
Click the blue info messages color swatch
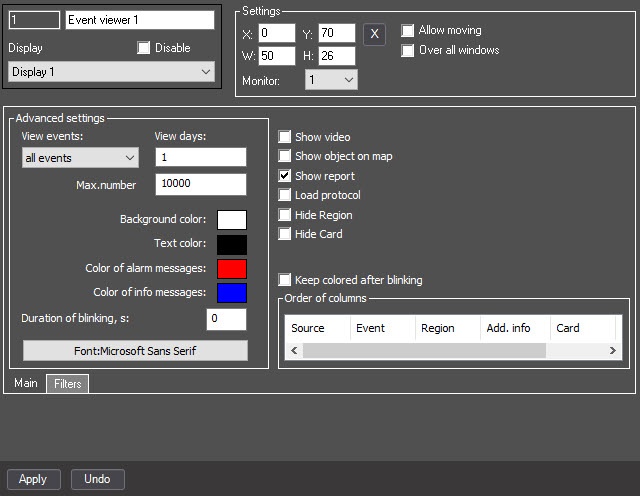click(x=231, y=292)
